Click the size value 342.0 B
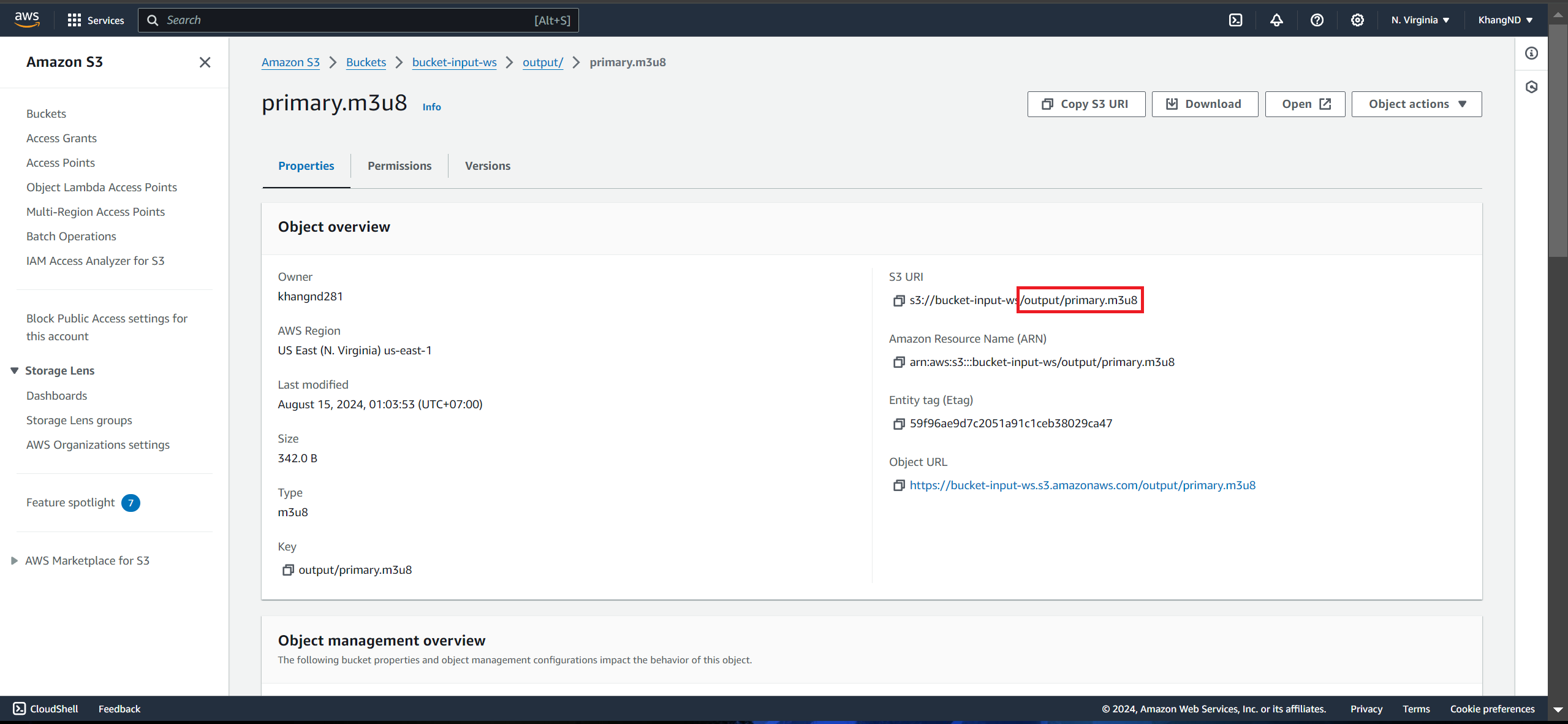 click(297, 459)
